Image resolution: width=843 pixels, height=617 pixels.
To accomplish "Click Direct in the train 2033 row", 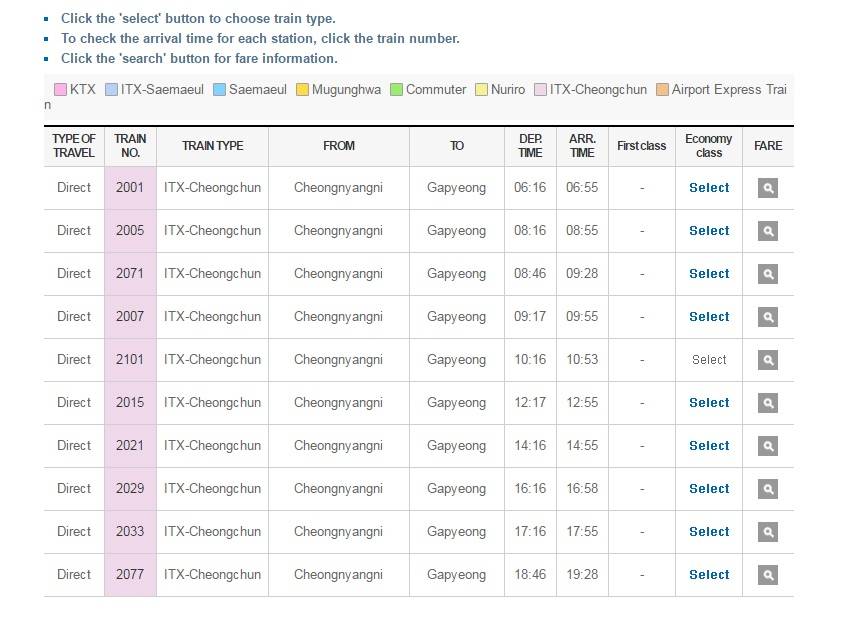I will [74, 532].
